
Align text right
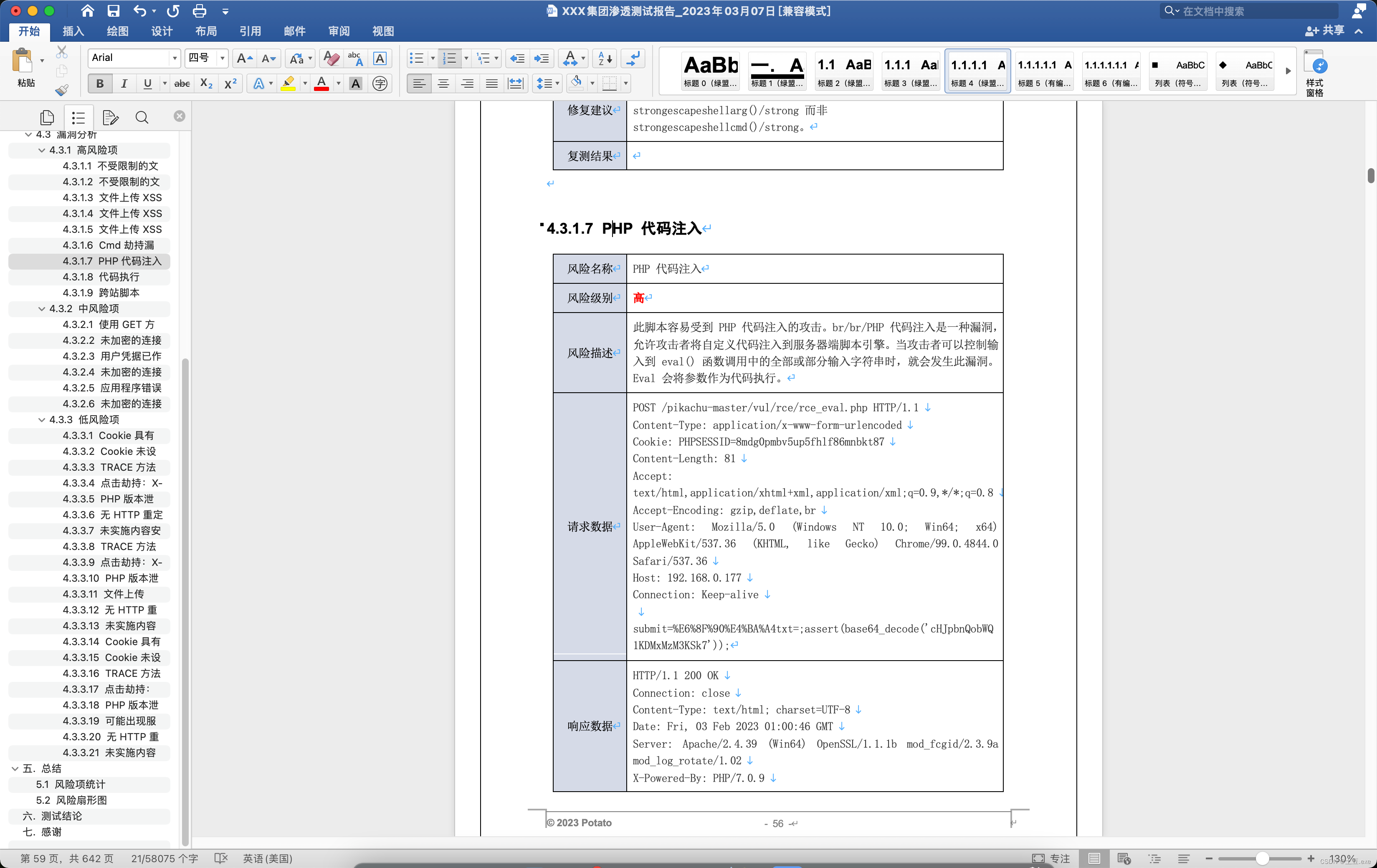coord(467,83)
